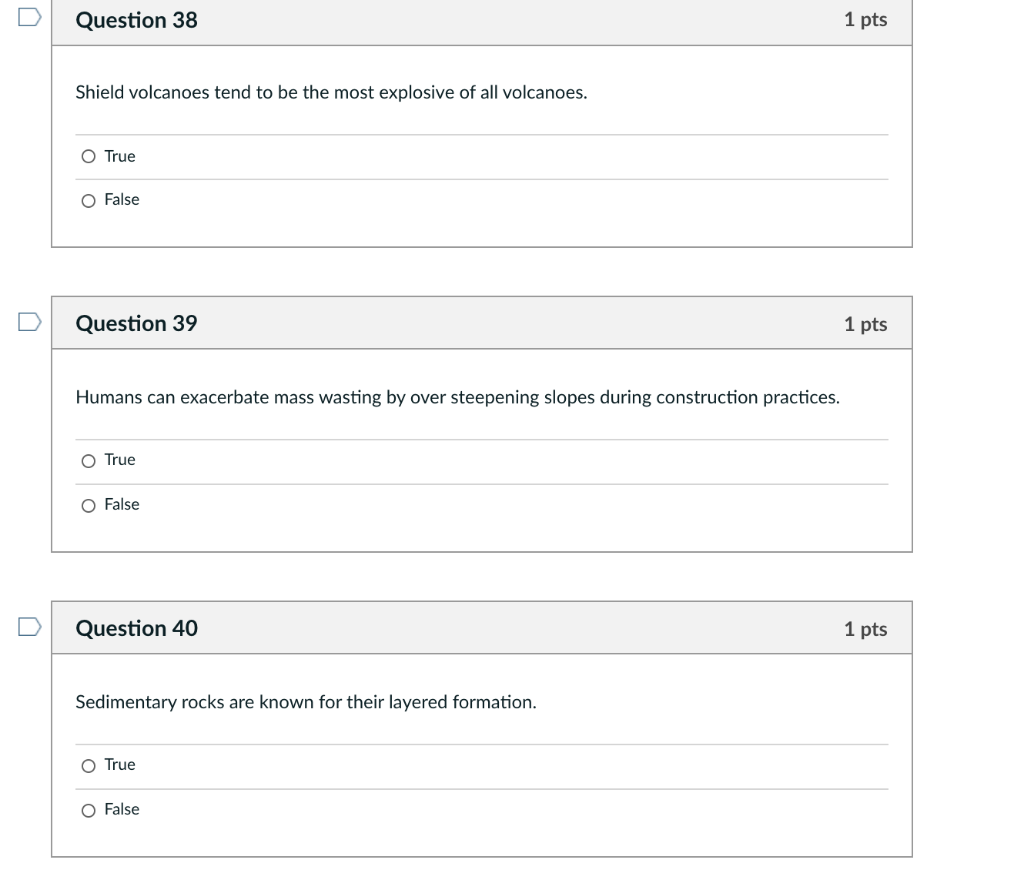Screen dimensions: 1024x890
Task: Flag Question 40 using the flag icon
Action: point(29,627)
